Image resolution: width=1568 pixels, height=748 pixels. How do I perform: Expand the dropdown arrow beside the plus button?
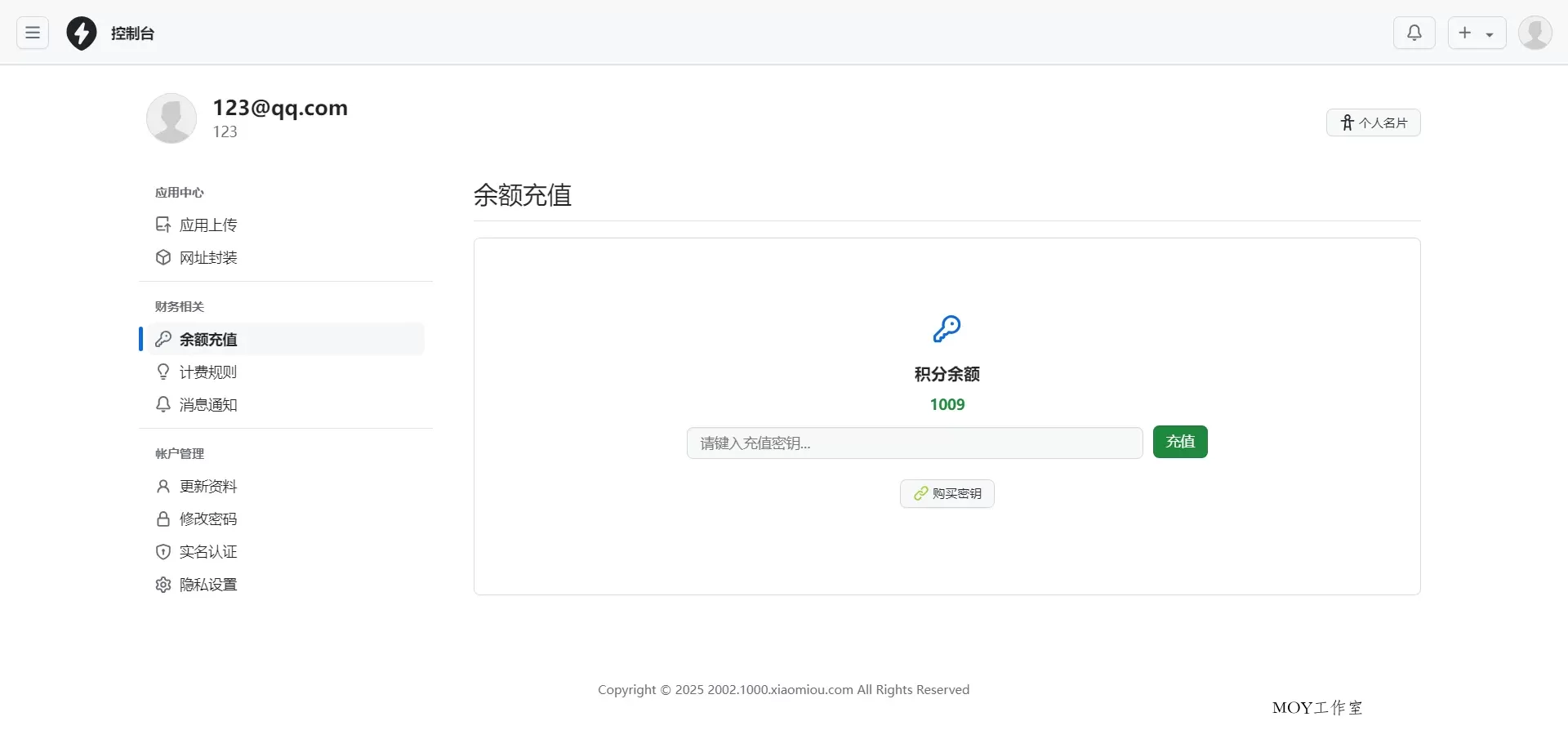1491,33
